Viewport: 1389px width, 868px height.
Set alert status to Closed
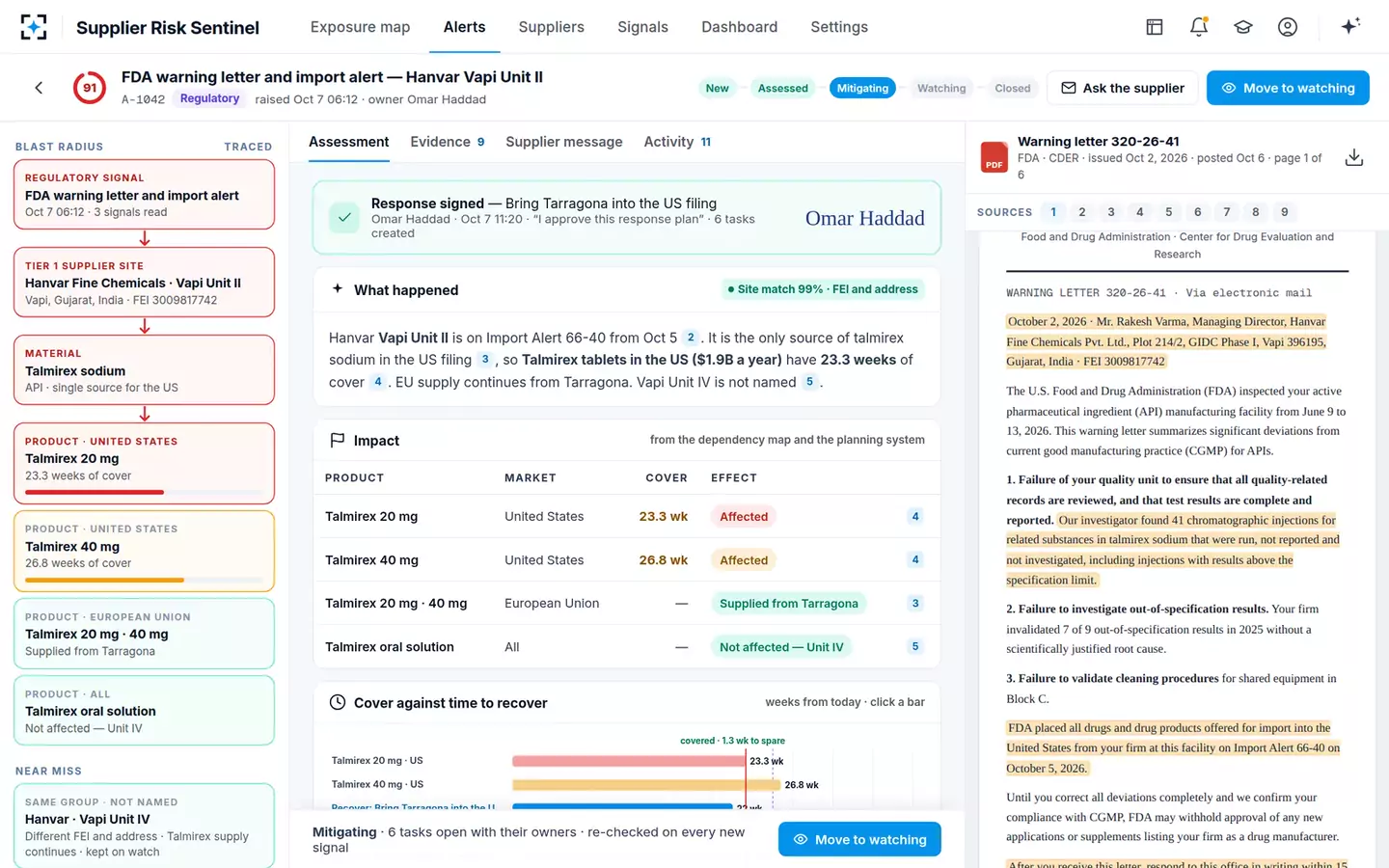(1013, 88)
